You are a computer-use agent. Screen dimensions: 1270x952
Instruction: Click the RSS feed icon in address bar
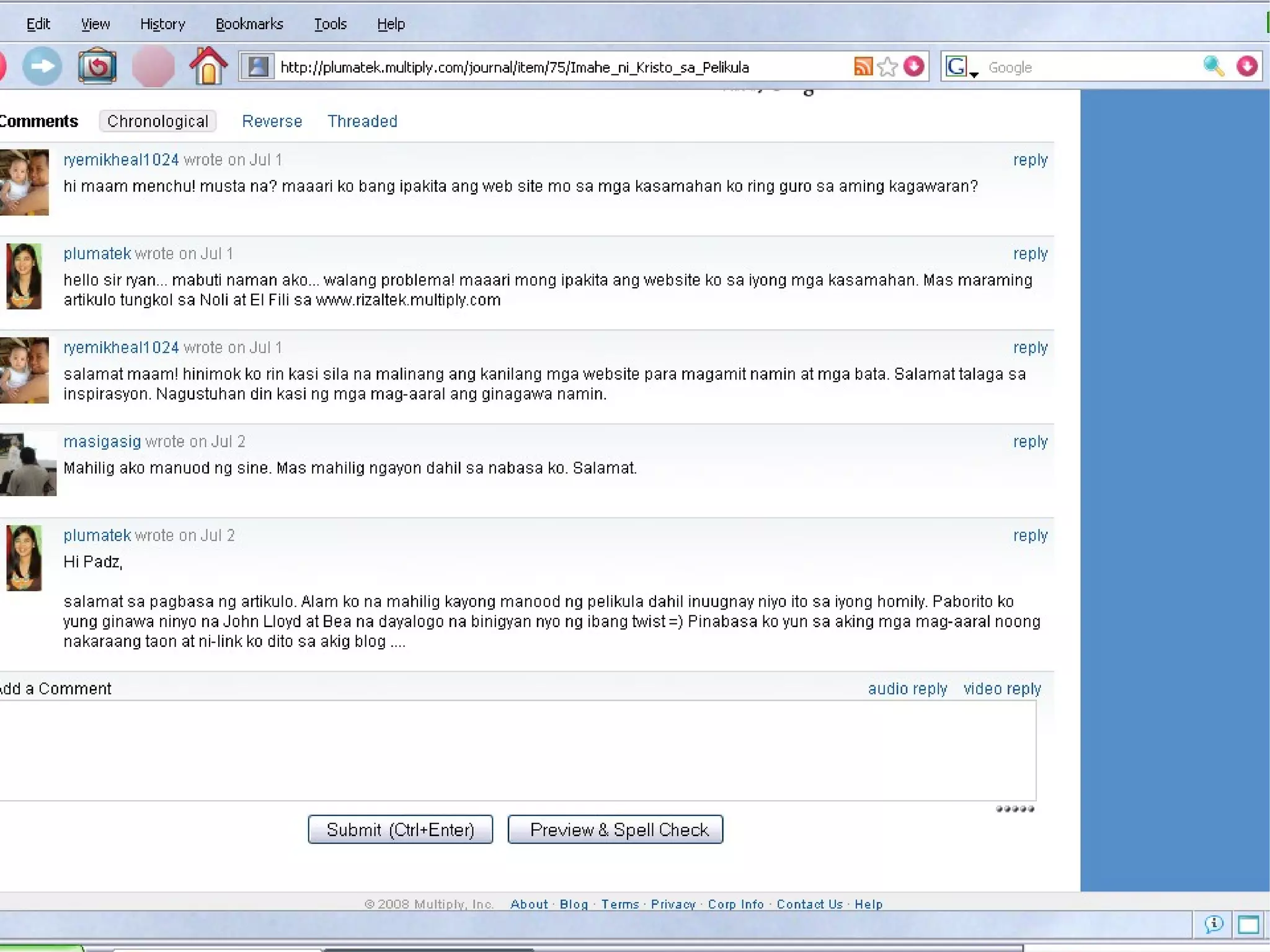click(863, 66)
